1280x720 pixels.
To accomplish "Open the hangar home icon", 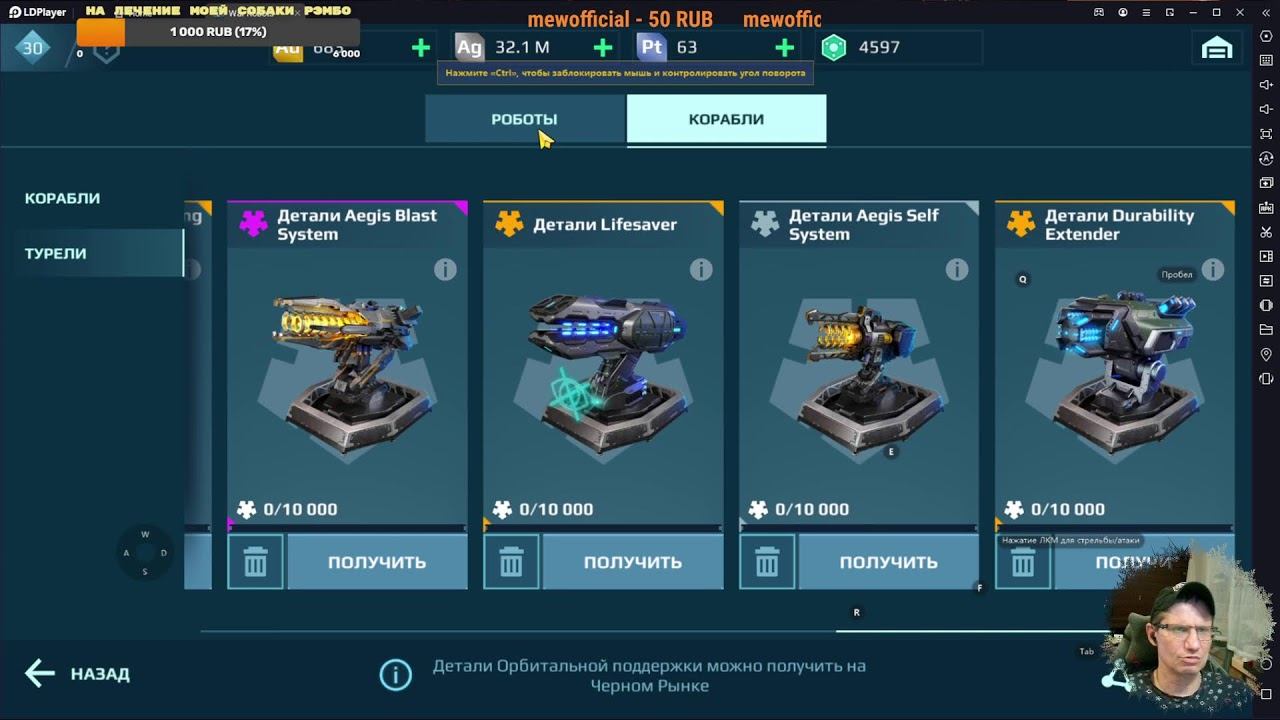I will 1216,47.
